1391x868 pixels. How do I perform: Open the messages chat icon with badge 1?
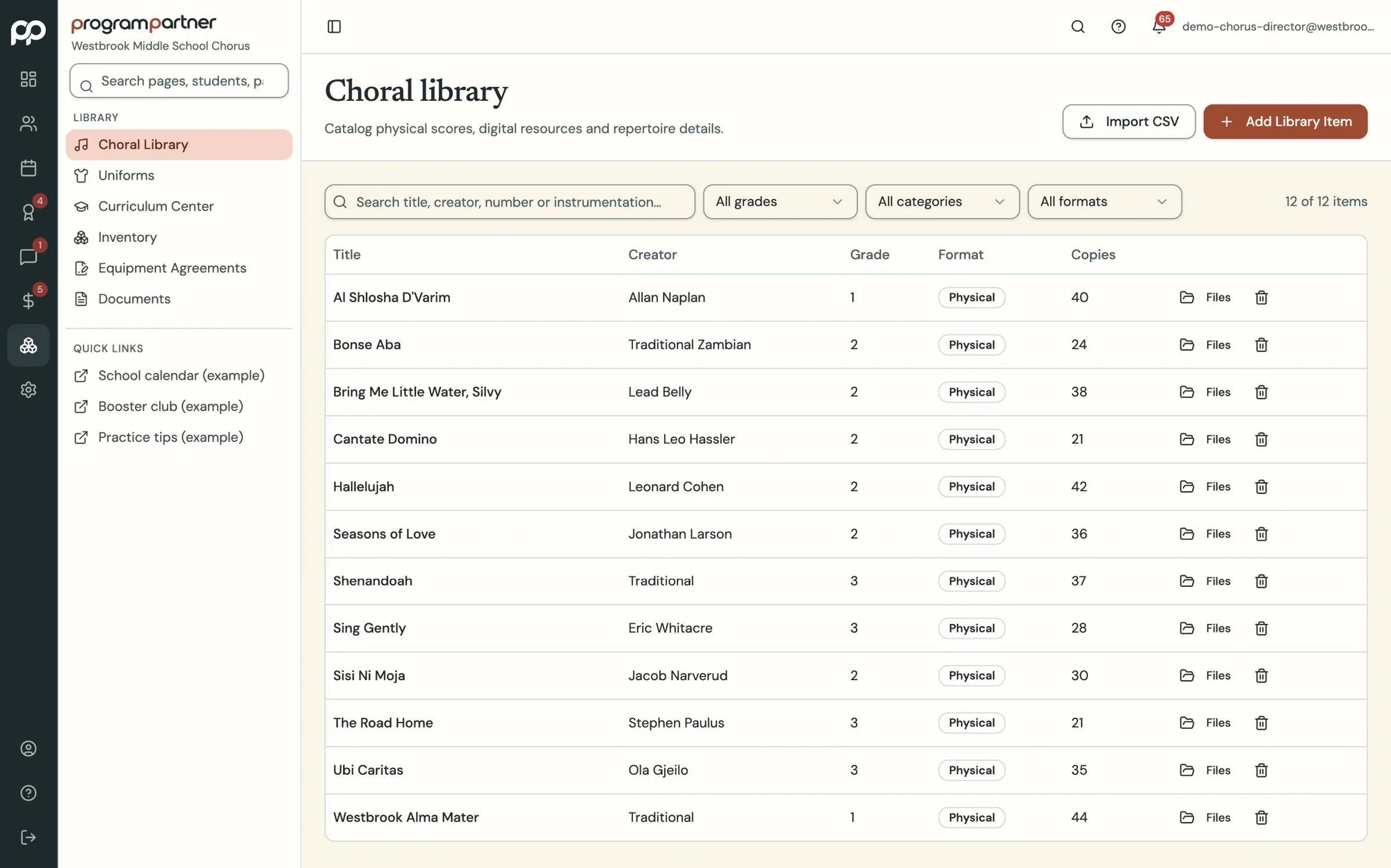tap(29, 257)
